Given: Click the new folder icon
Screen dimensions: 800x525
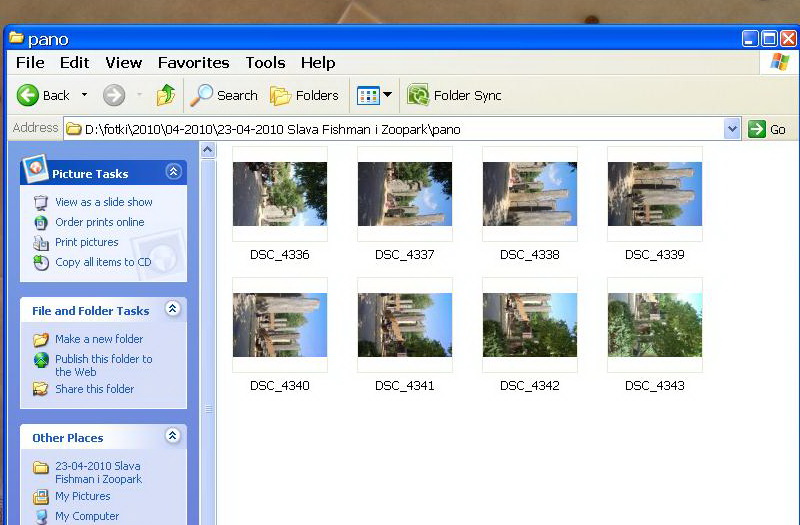Looking at the screenshot, I should point(41,339).
